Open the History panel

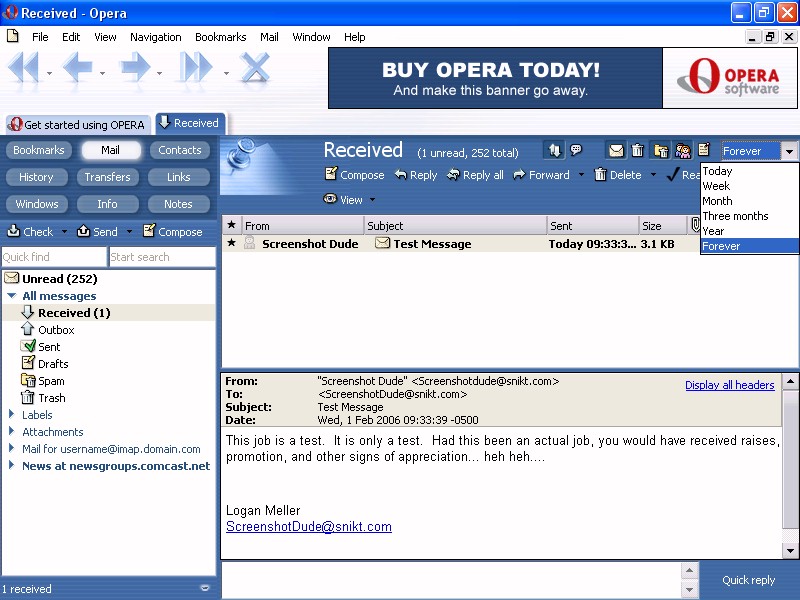pyautogui.click(x=36, y=177)
